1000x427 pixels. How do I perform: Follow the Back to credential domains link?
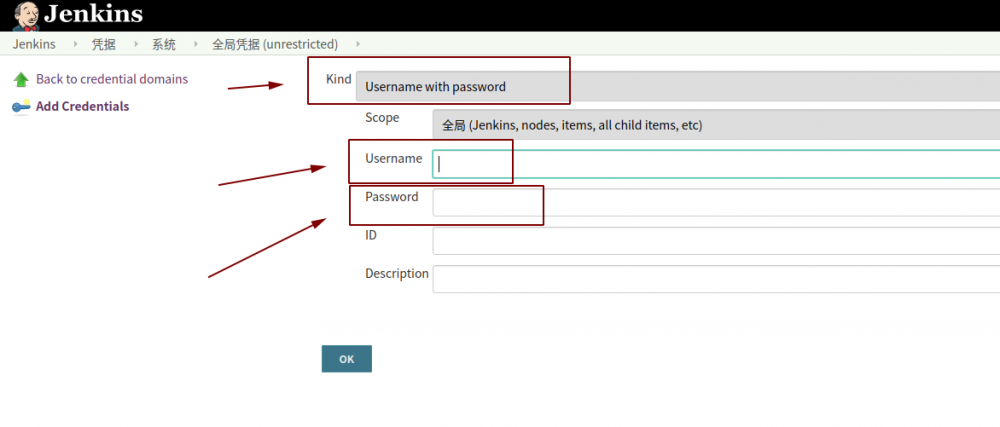coord(111,79)
